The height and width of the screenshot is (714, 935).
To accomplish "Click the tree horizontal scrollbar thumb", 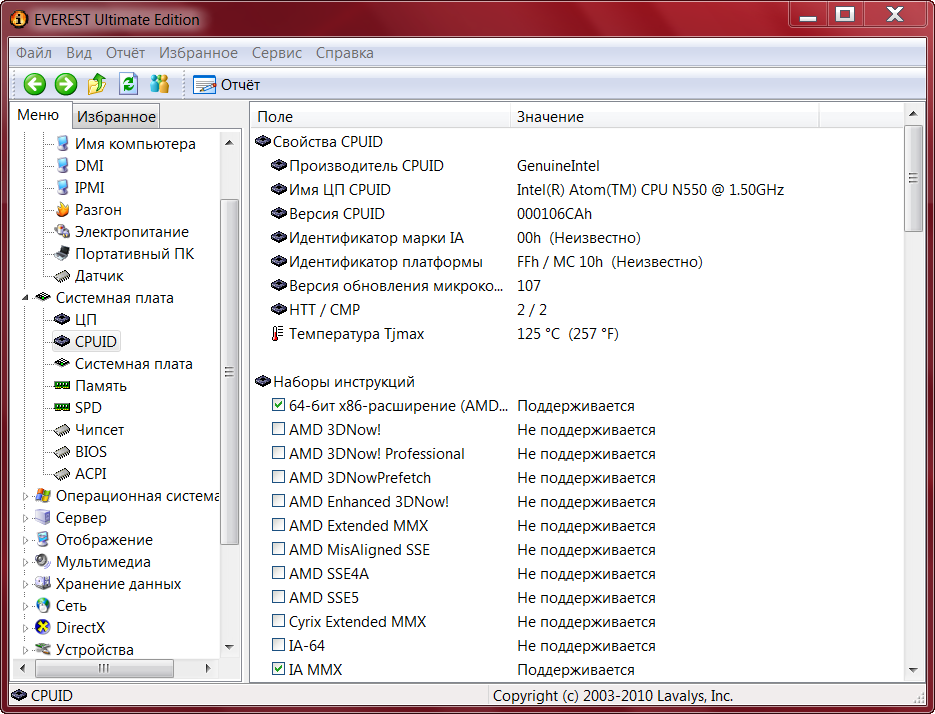I will (x=104, y=668).
